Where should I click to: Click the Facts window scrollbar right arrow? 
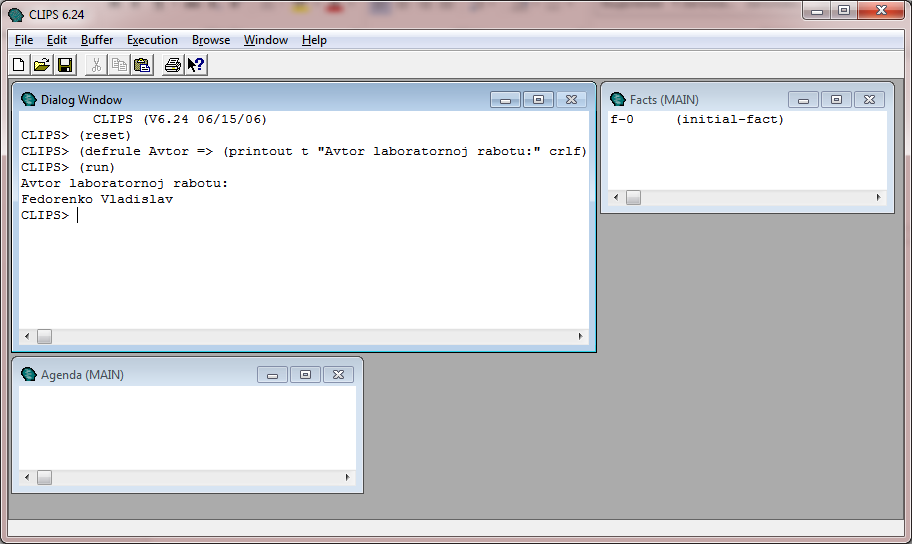click(878, 197)
